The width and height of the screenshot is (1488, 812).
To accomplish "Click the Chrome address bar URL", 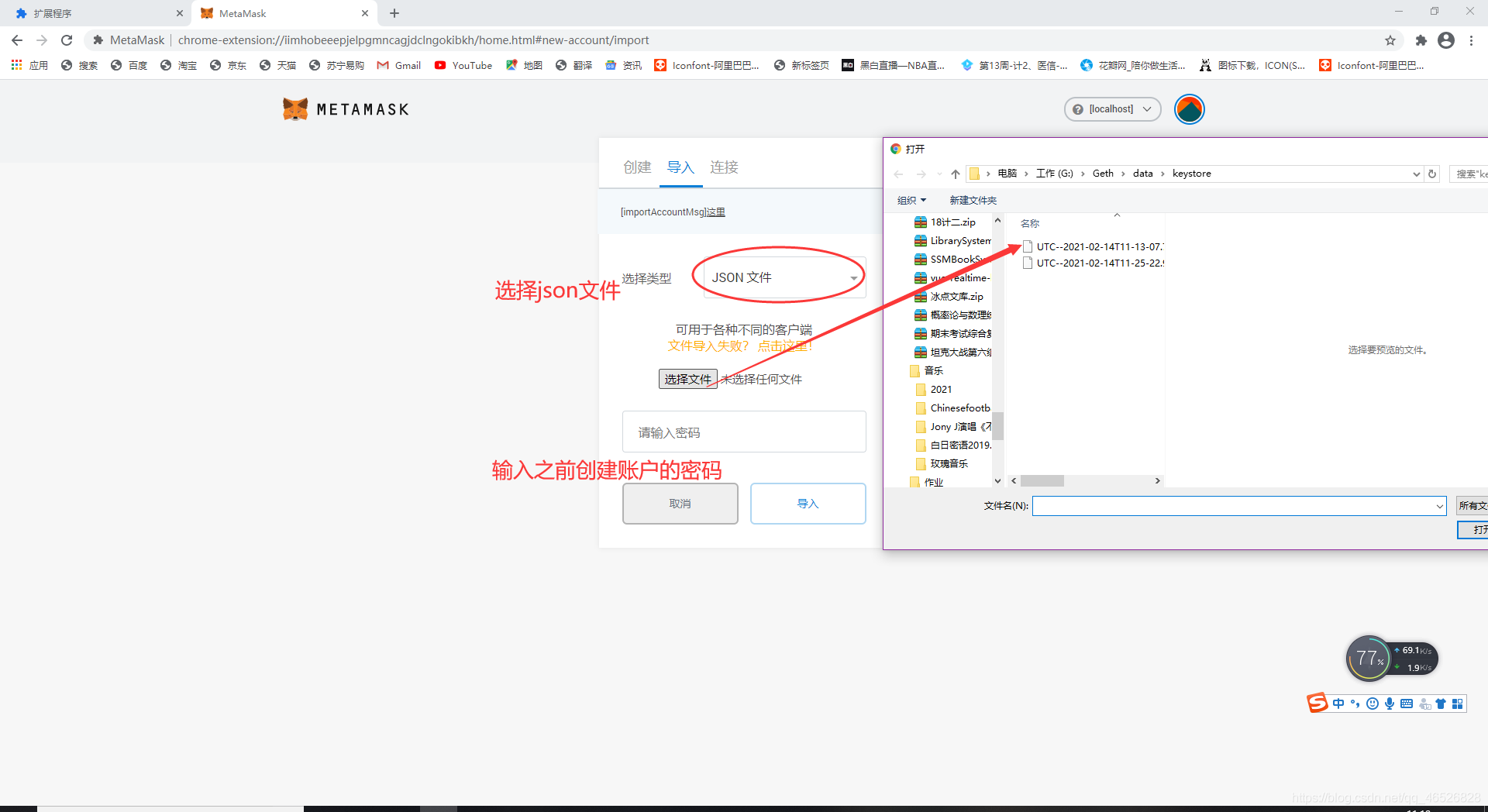I will pyautogui.click(x=413, y=40).
